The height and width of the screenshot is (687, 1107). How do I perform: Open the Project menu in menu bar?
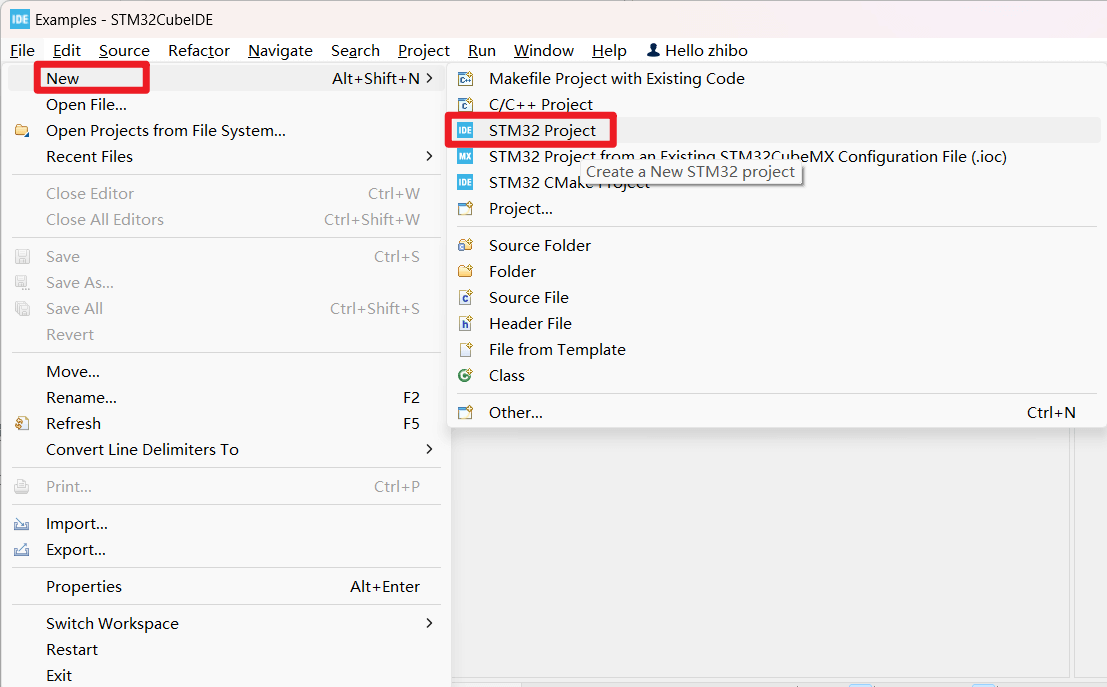pos(423,50)
